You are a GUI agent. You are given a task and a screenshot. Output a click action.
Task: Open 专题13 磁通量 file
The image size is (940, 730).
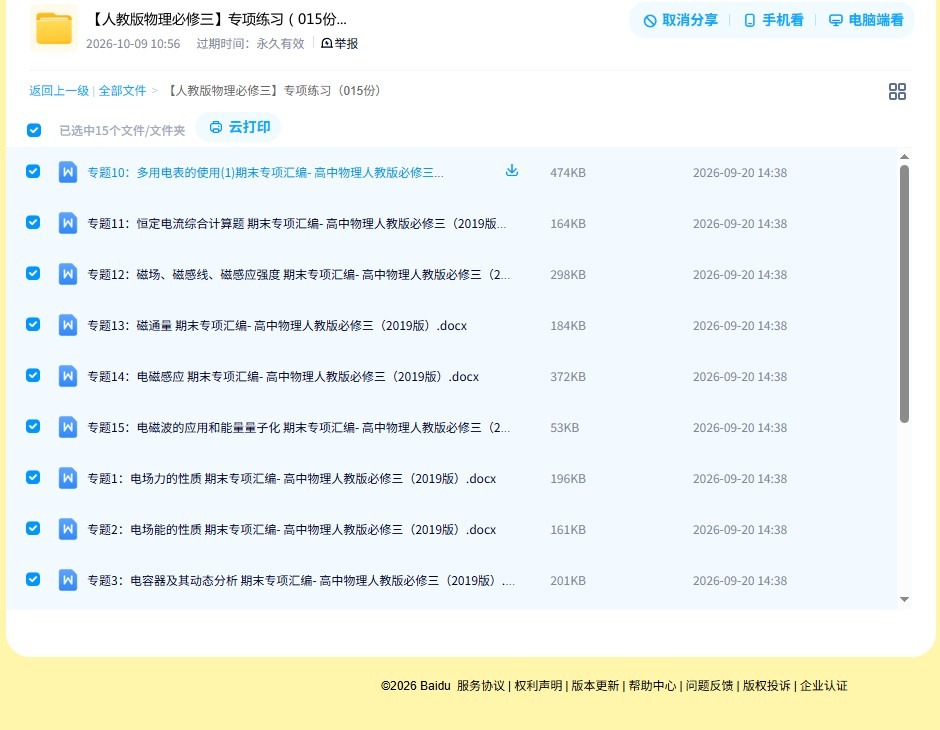point(277,325)
